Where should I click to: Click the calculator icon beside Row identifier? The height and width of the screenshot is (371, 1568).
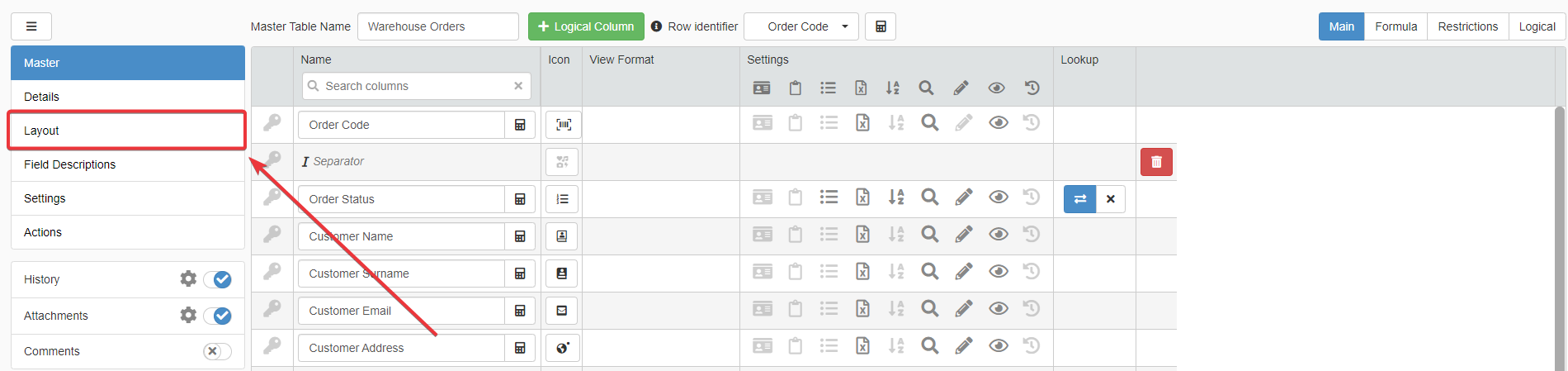click(x=881, y=26)
